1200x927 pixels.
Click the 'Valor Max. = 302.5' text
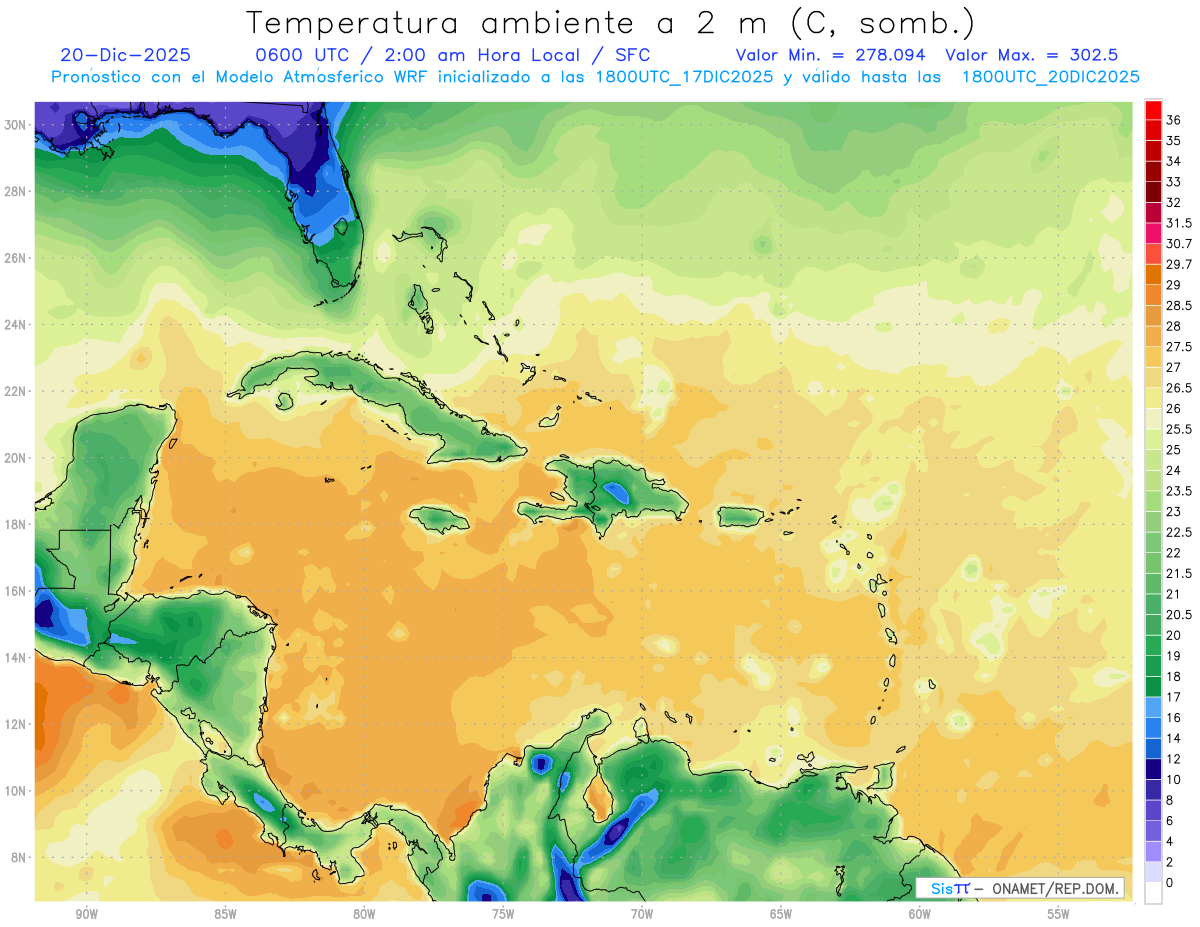point(1031,55)
